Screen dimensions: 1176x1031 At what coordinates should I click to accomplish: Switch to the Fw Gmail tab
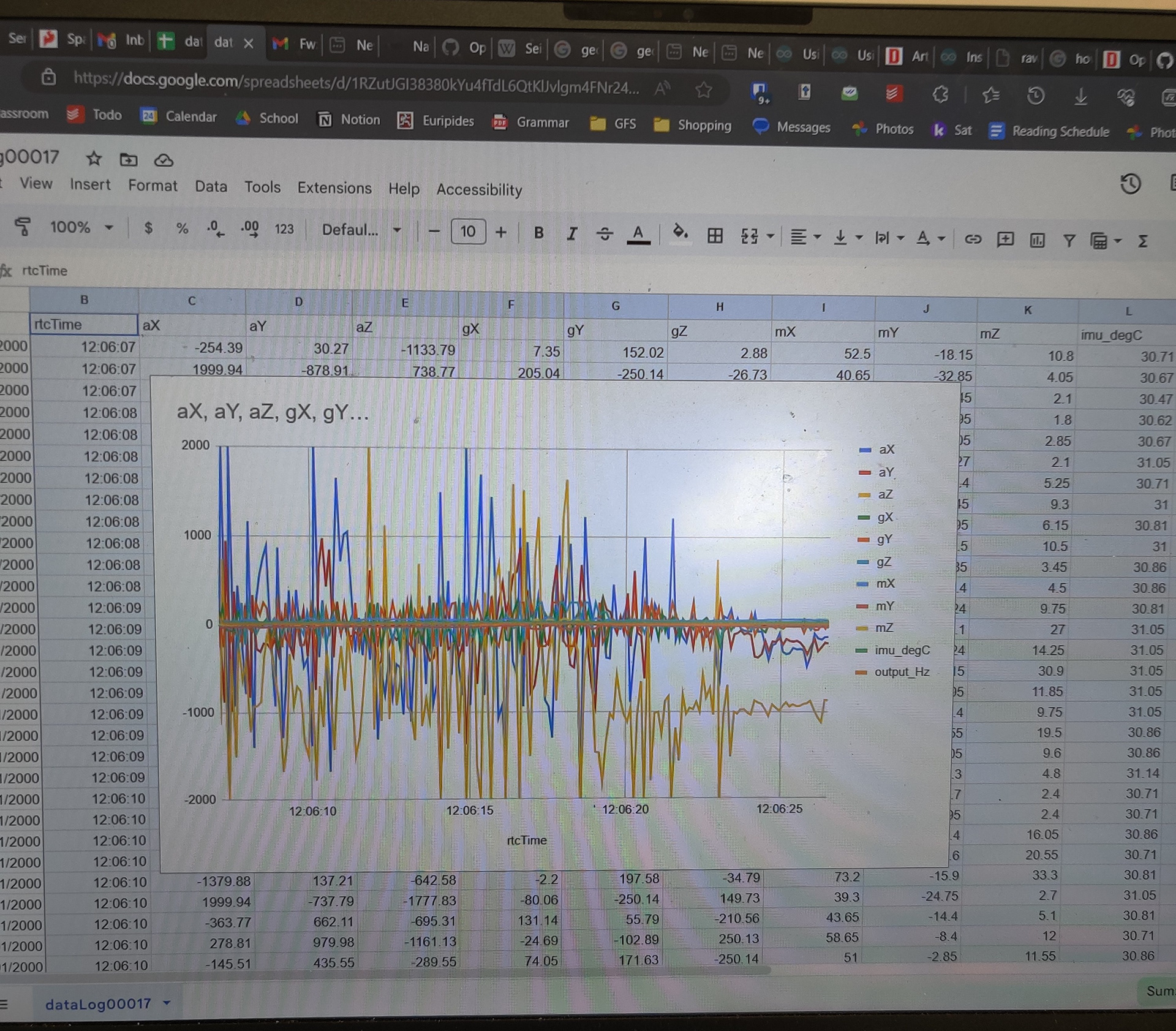pyautogui.click(x=294, y=43)
